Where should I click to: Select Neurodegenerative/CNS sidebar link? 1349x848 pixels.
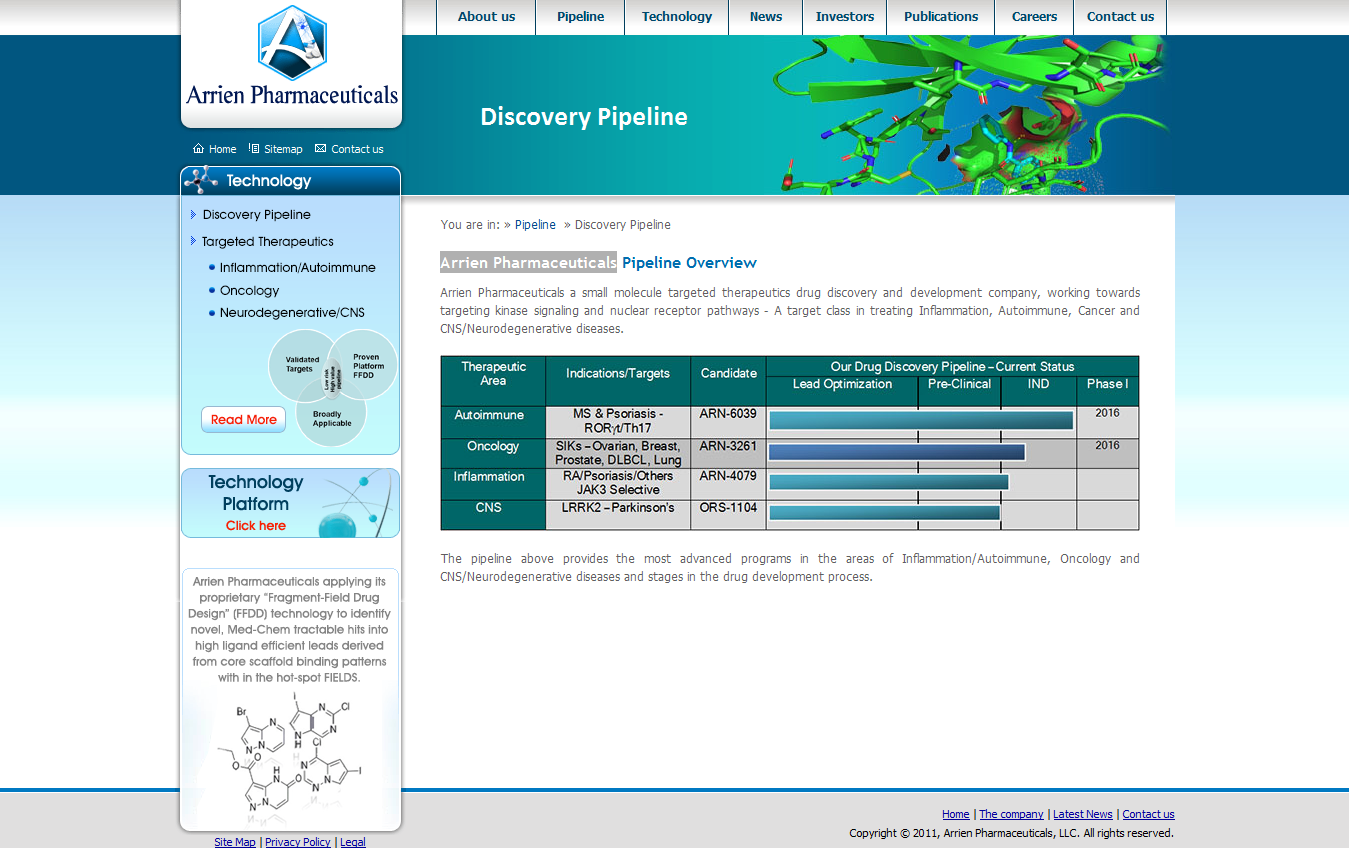coord(292,312)
